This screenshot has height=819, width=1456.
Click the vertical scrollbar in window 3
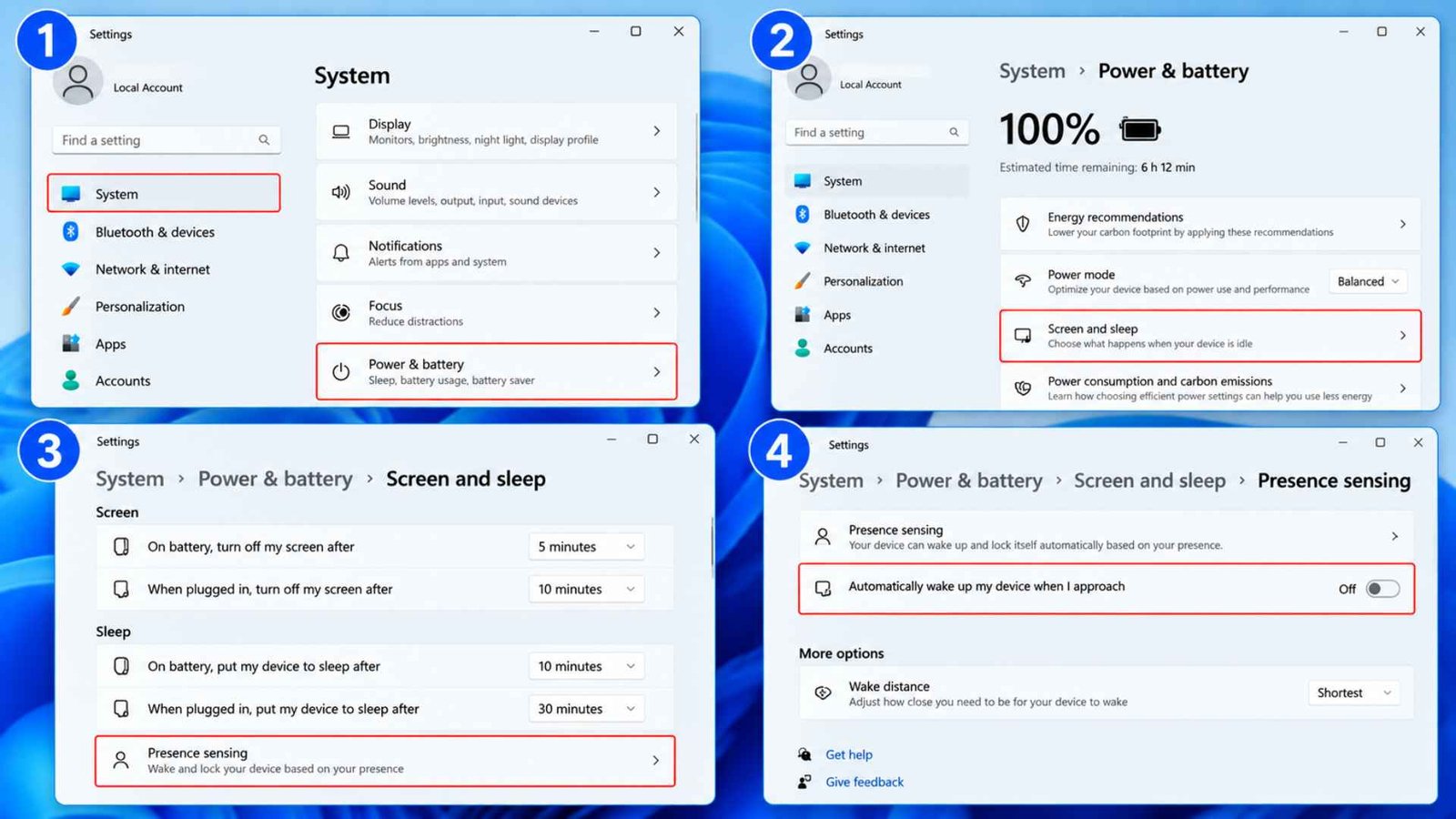pos(712,546)
